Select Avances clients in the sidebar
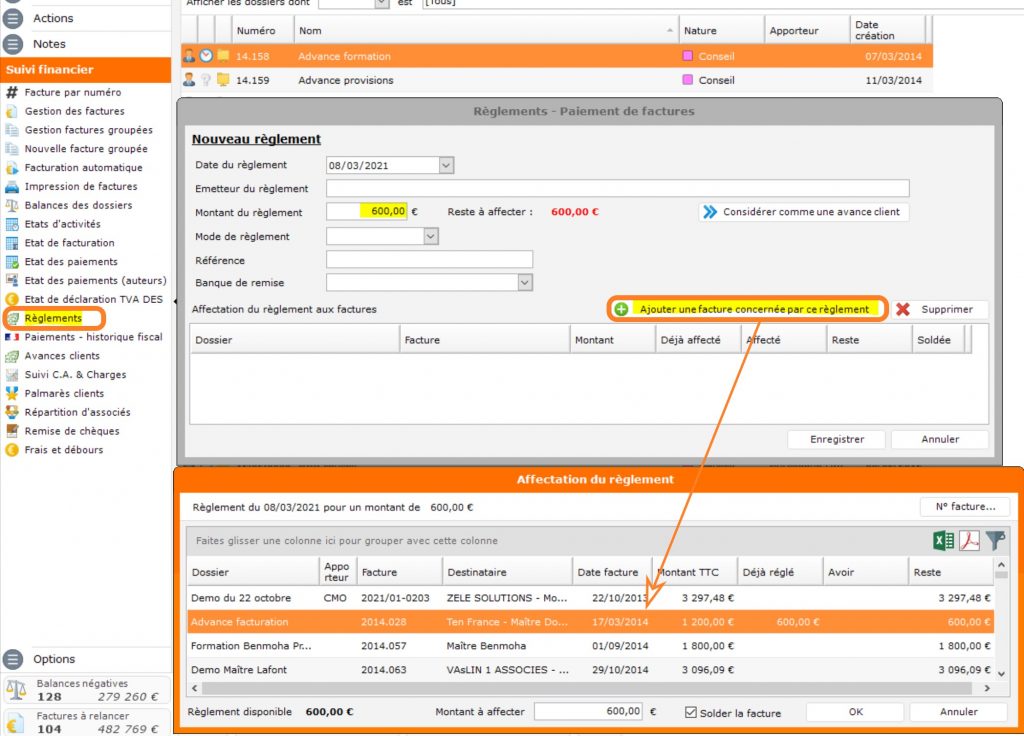 pos(62,356)
